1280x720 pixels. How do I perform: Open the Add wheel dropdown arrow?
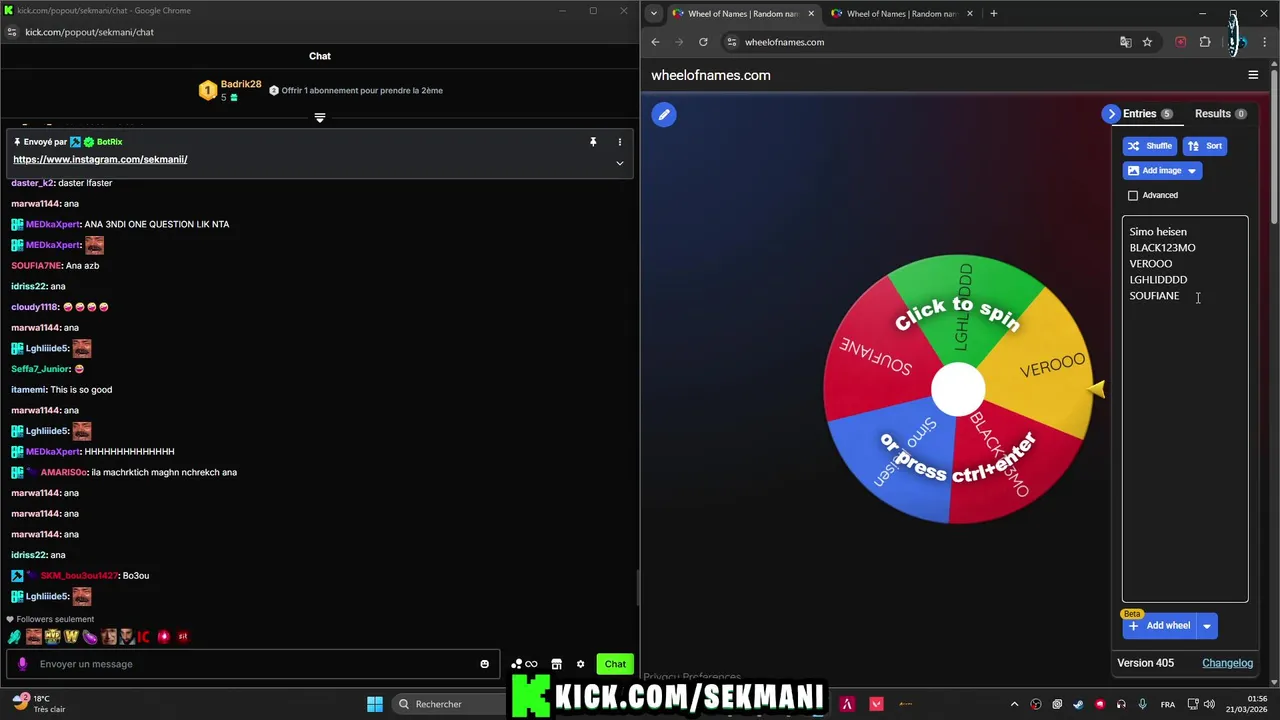tap(1207, 626)
